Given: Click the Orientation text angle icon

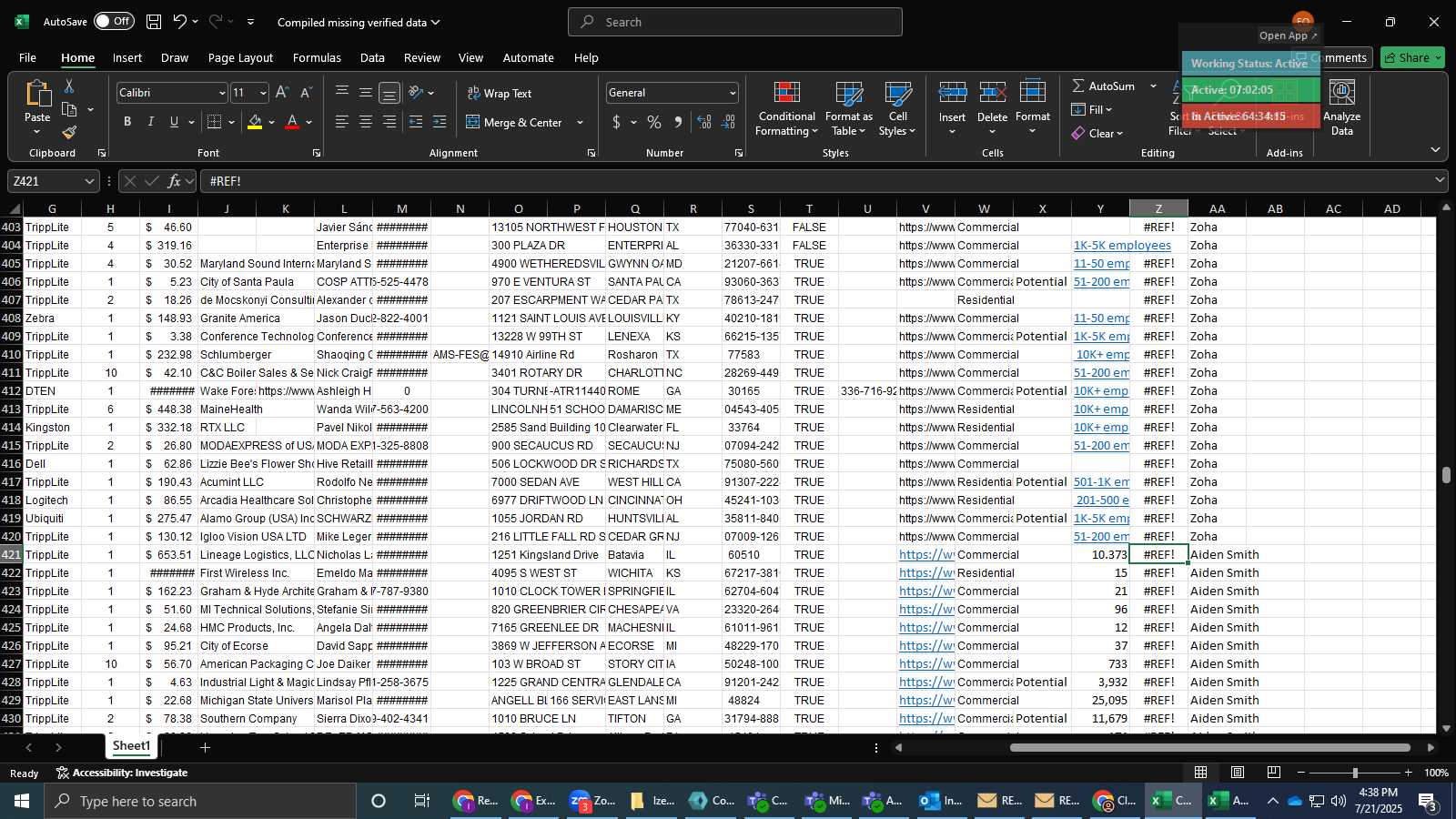Looking at the screenshot, I should 416,93.
